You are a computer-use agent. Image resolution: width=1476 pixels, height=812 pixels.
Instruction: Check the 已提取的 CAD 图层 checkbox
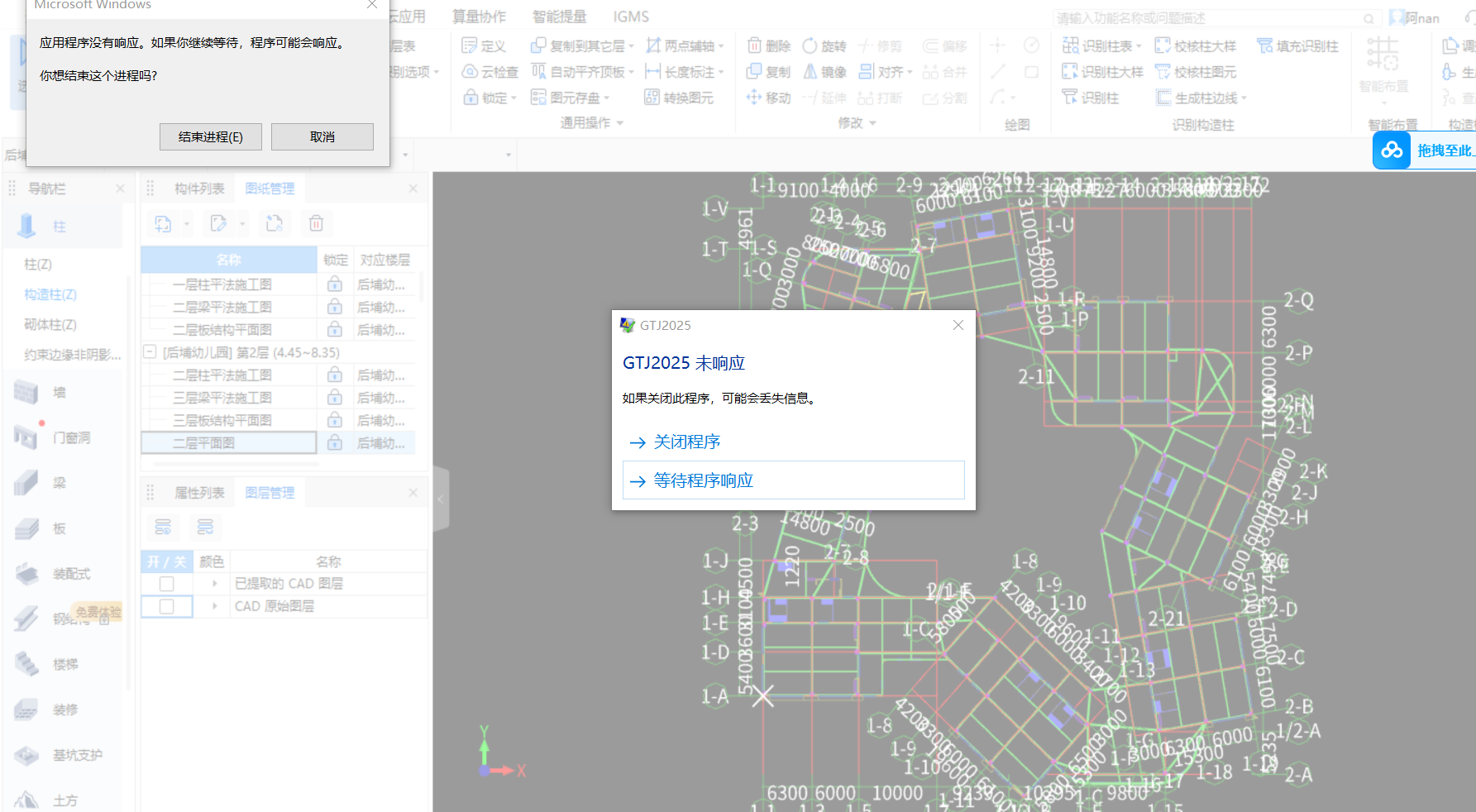(166, 584)
